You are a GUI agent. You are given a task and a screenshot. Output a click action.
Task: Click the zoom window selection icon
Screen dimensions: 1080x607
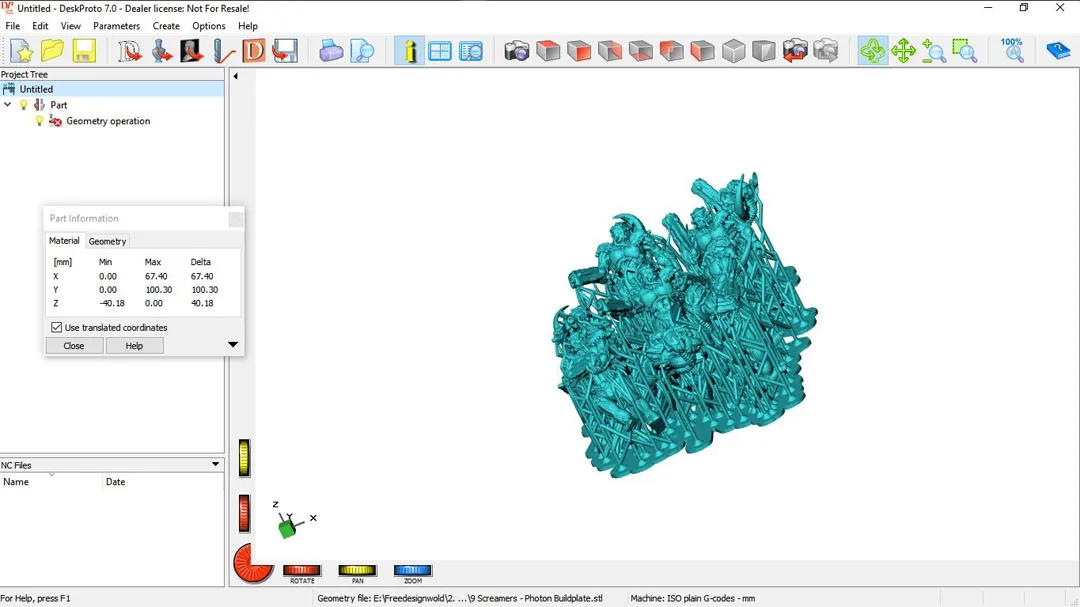click(x=965, y=51)
